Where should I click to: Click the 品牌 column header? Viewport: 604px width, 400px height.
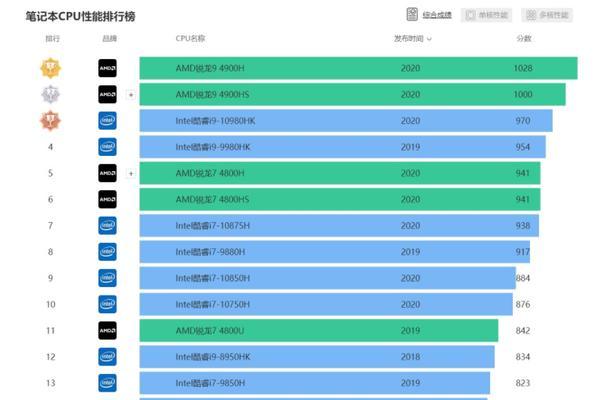(109, 39)
